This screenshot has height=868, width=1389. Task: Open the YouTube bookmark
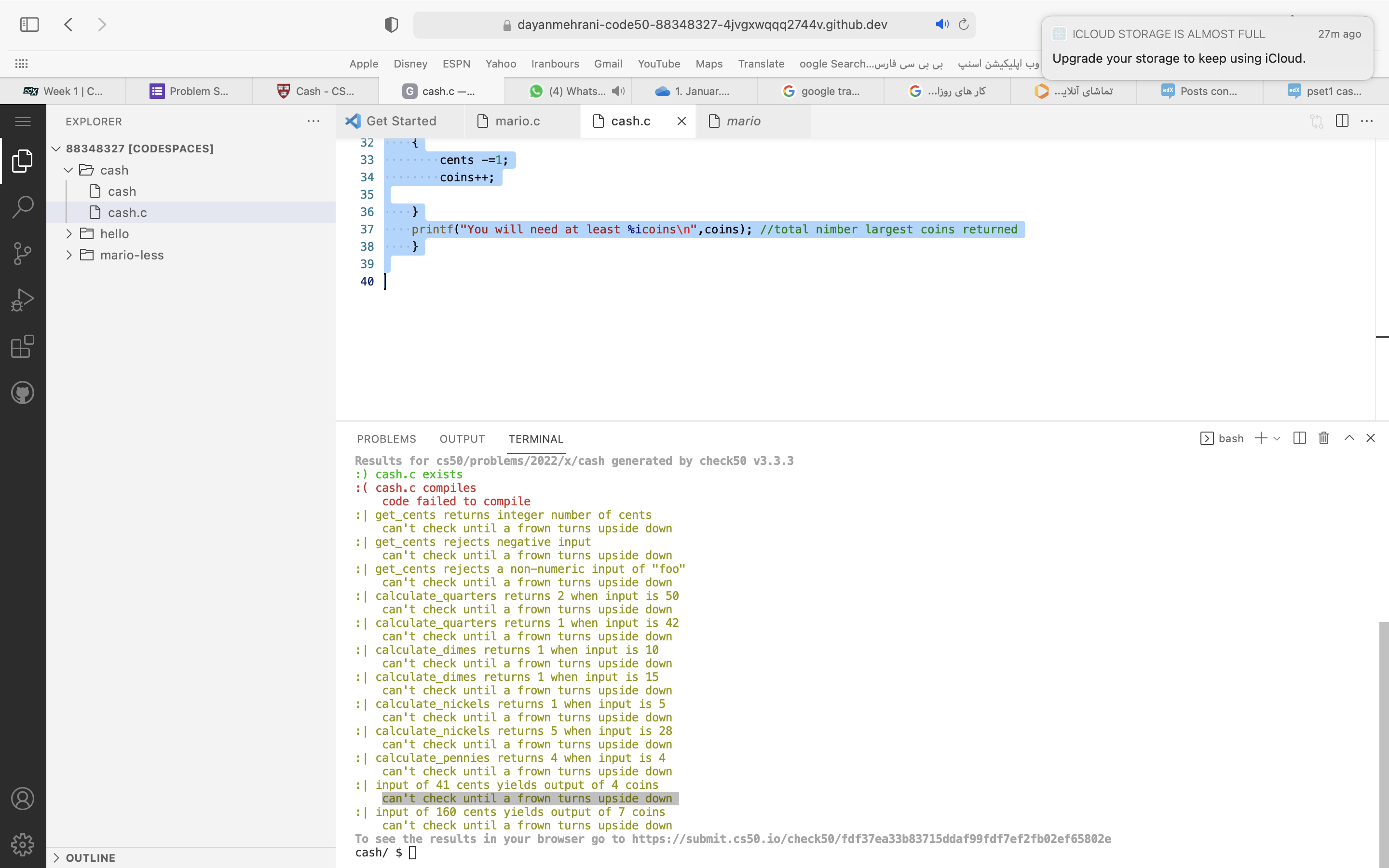[659, 64]
